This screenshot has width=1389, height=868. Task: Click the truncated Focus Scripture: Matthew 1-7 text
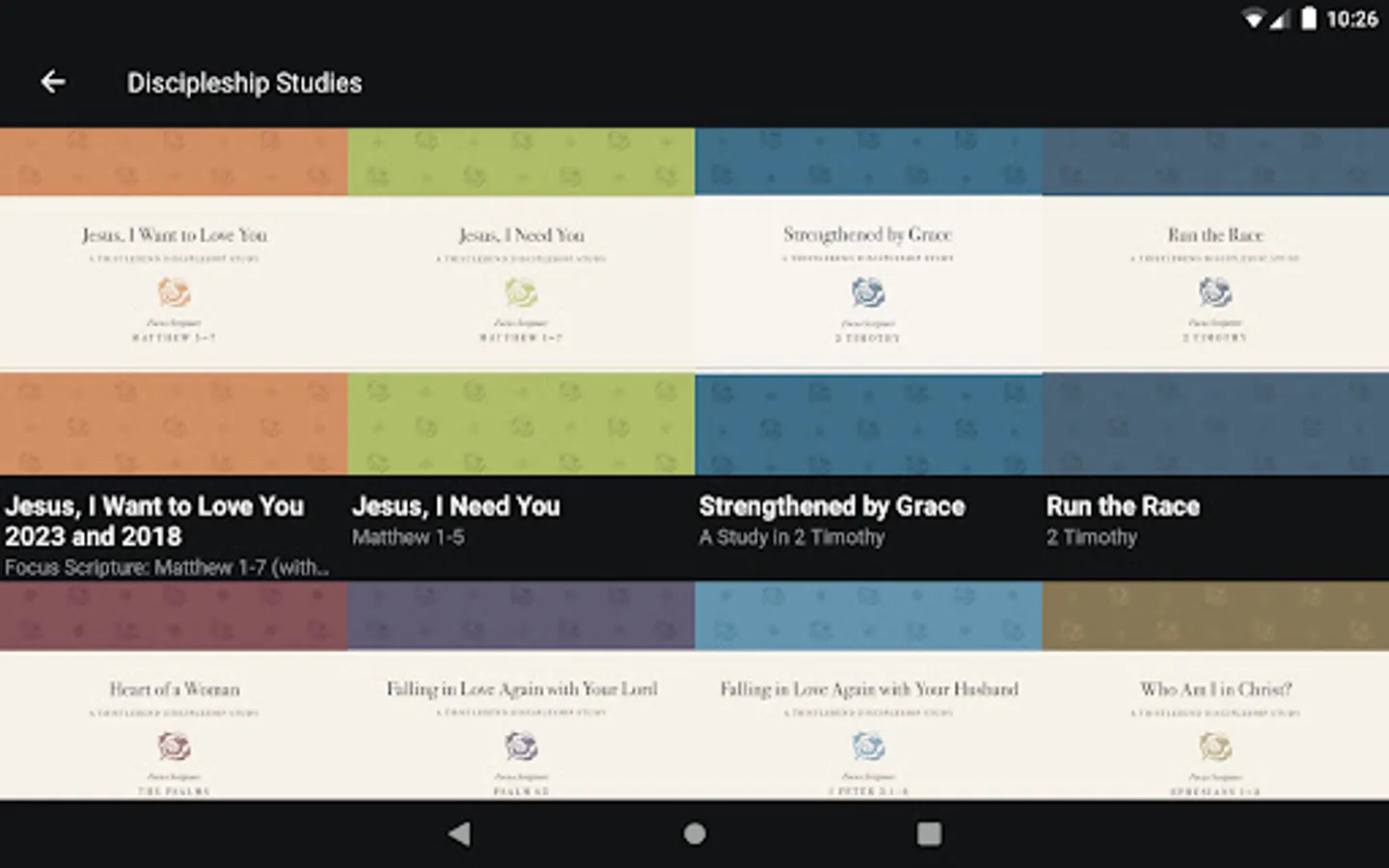[168, 569]
